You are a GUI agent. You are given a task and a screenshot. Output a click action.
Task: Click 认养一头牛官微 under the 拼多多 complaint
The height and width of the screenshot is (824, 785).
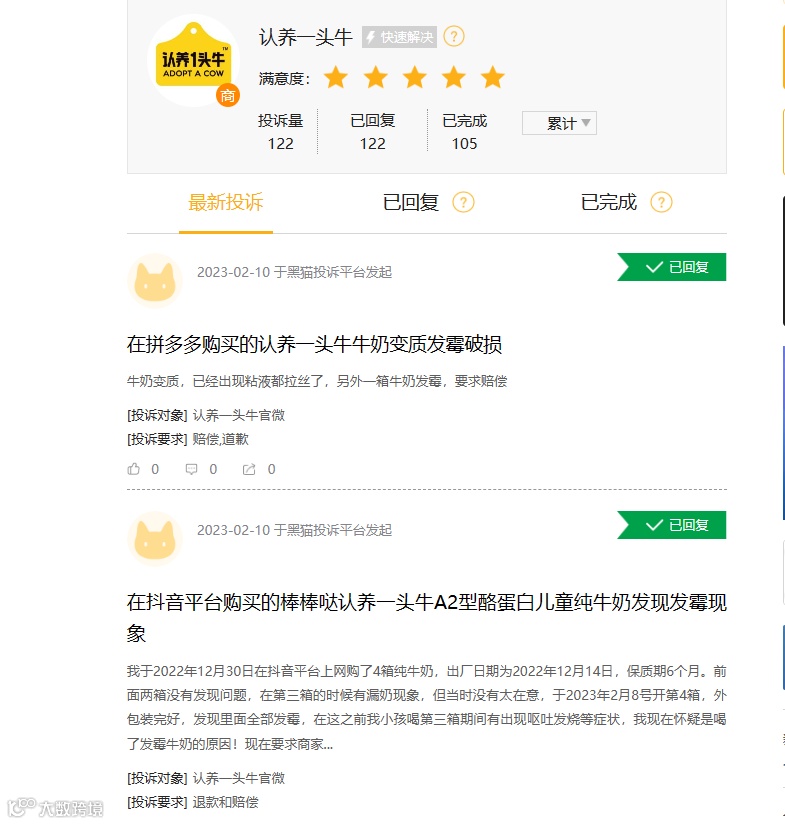pyautogui.click(x=239, y=415)
